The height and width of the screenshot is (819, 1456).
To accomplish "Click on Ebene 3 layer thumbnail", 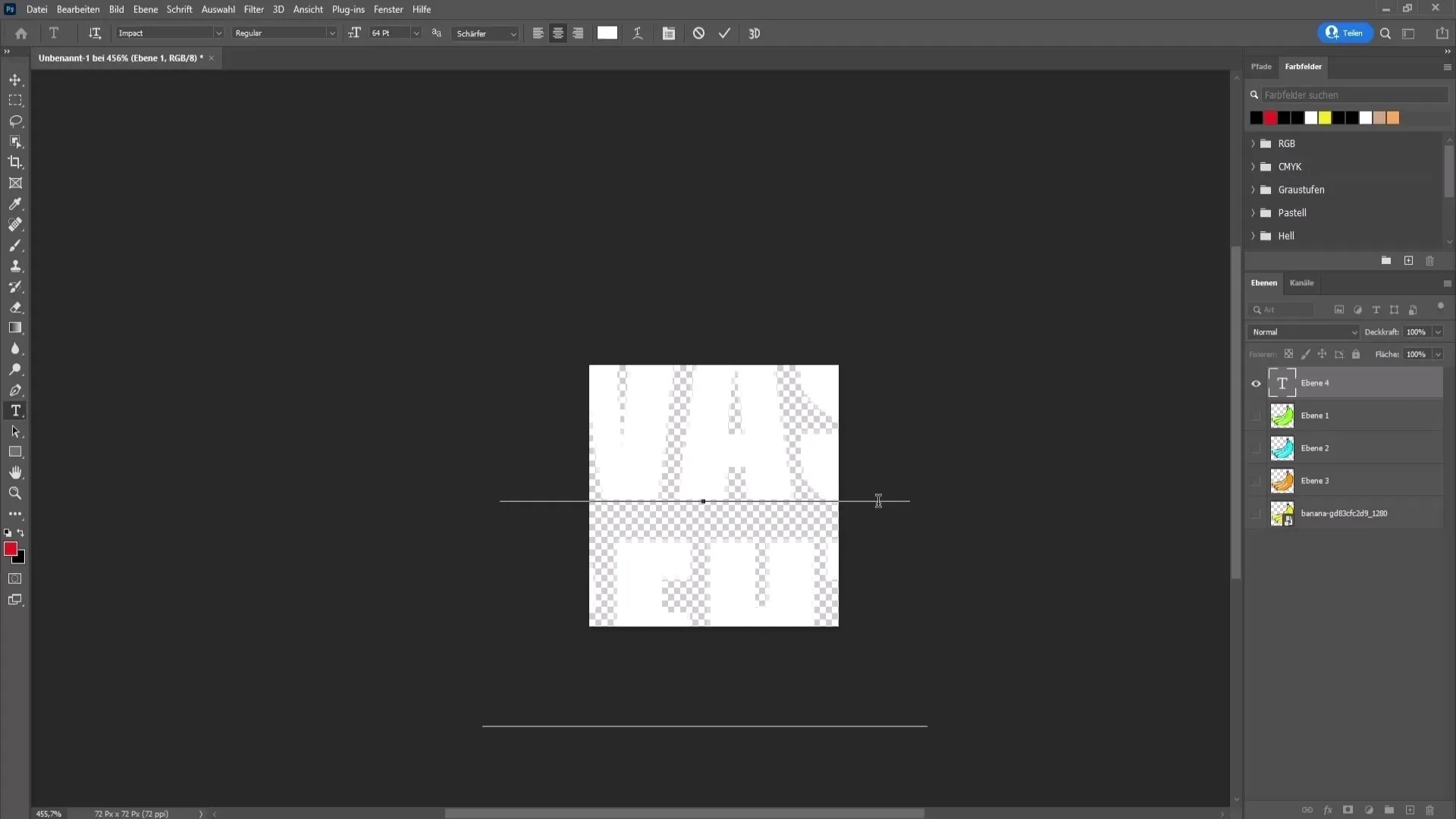I will (x=1283, y=480).
